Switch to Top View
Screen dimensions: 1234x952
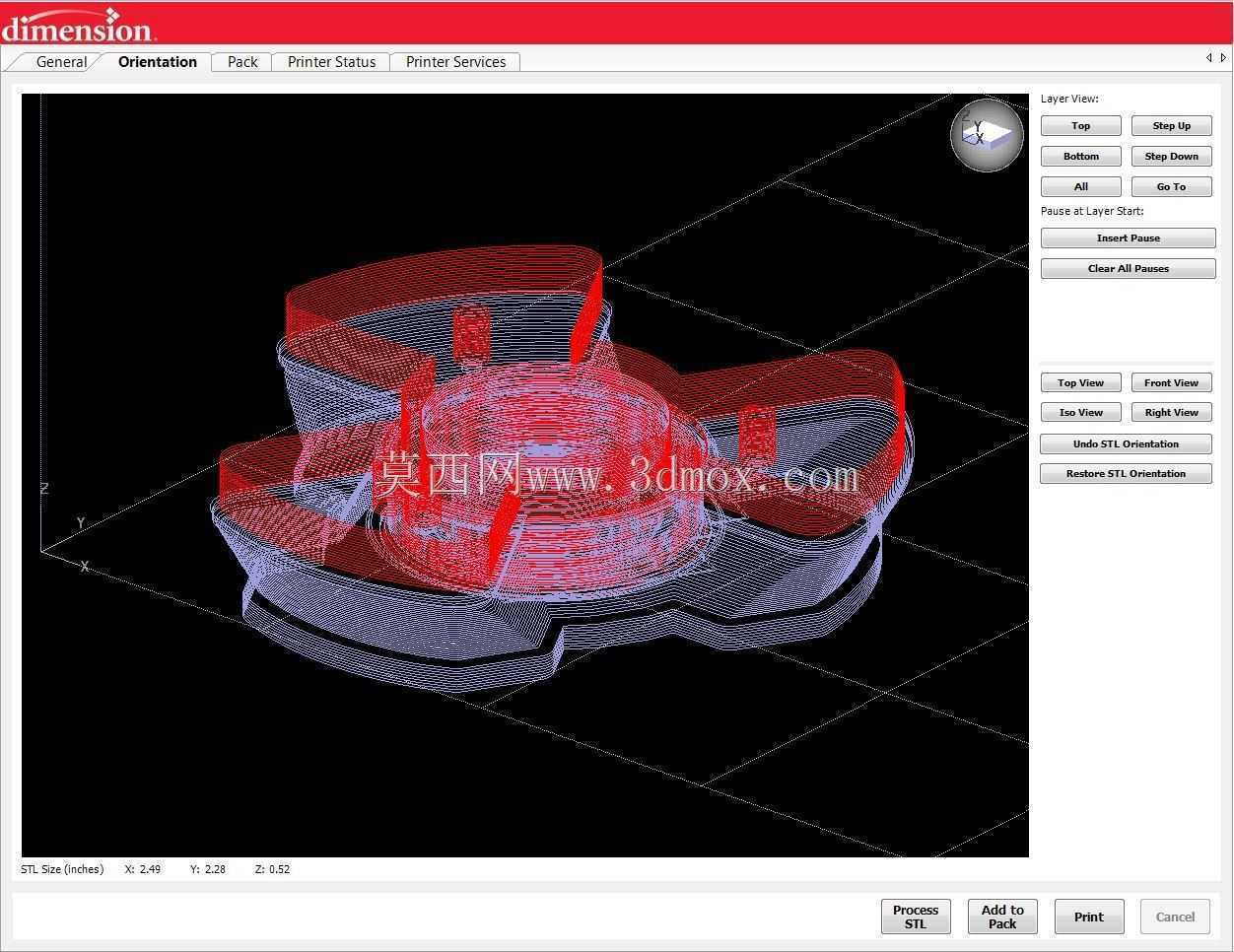click(x=1081, y=382)
